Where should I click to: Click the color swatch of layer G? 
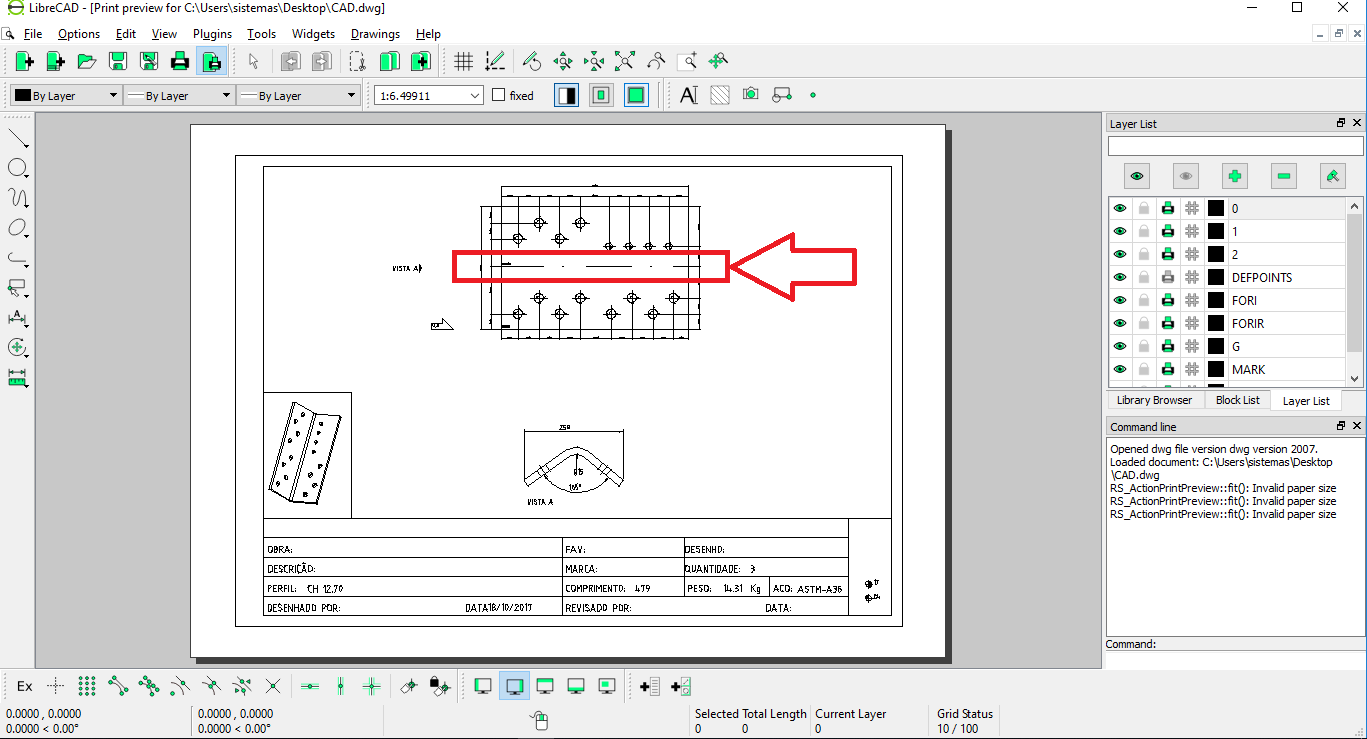1216,346
